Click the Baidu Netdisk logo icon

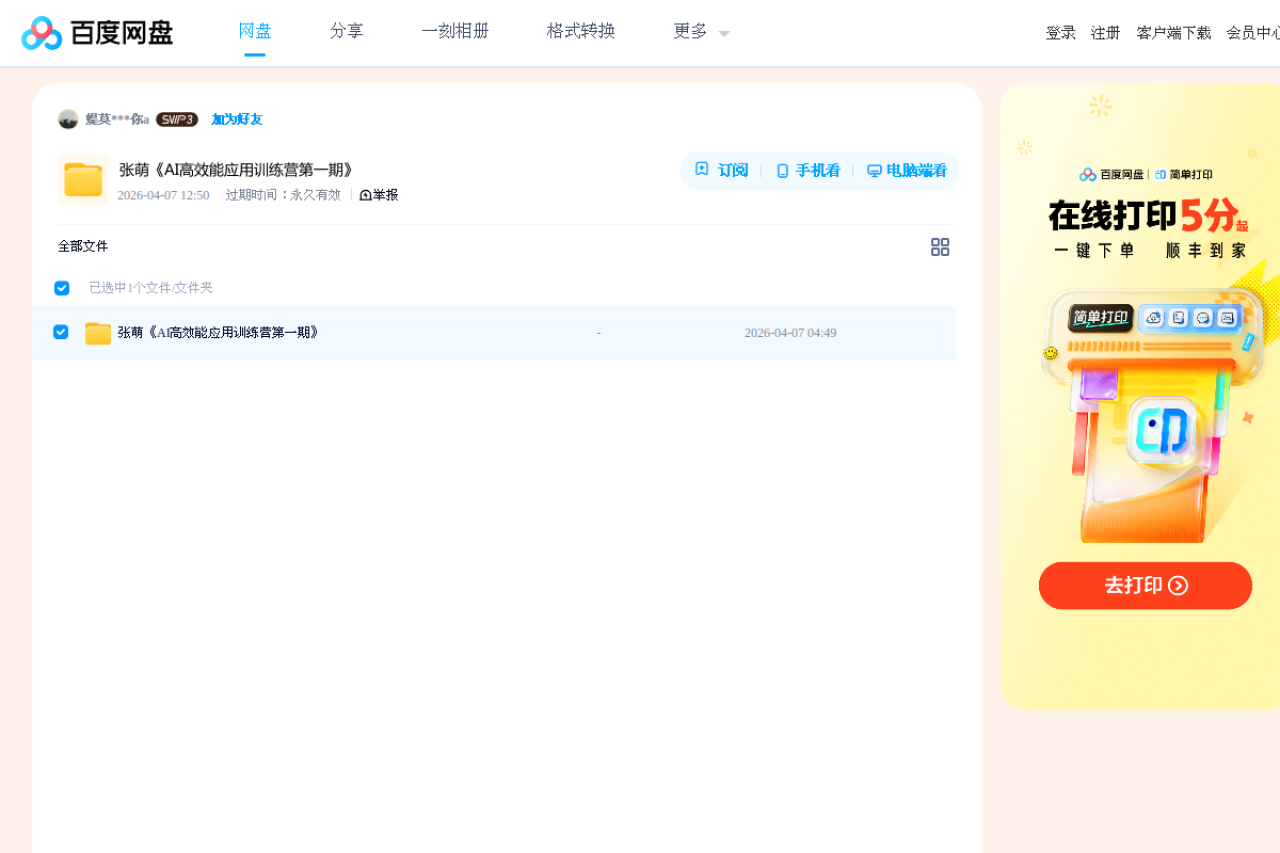[x=38, y=32]
